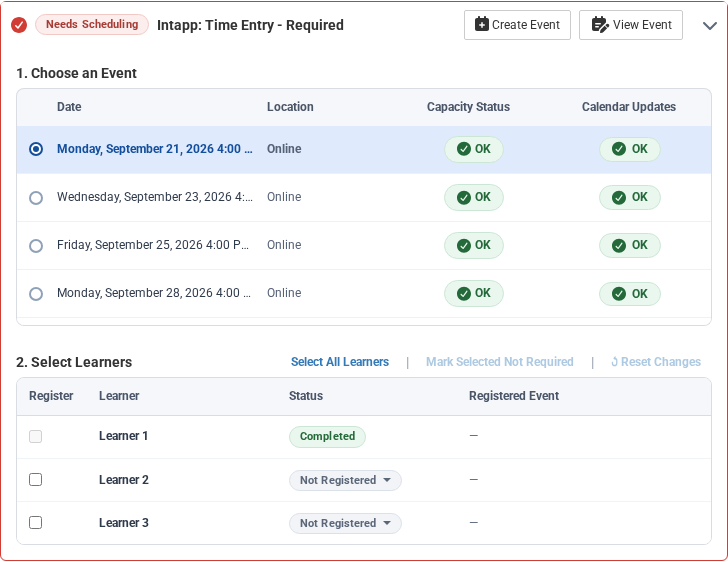Click the Date column header
This screenshot has height=562, width=728.
point(69,107)
